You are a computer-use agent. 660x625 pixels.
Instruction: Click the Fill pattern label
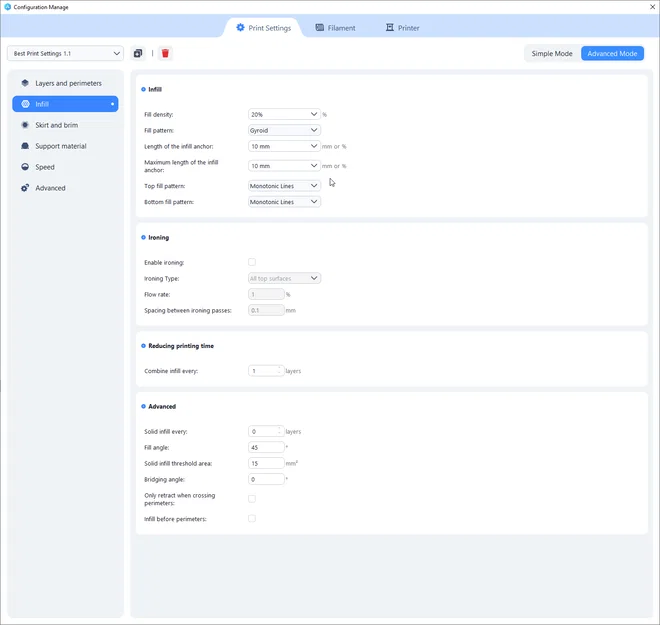[159, 130]
